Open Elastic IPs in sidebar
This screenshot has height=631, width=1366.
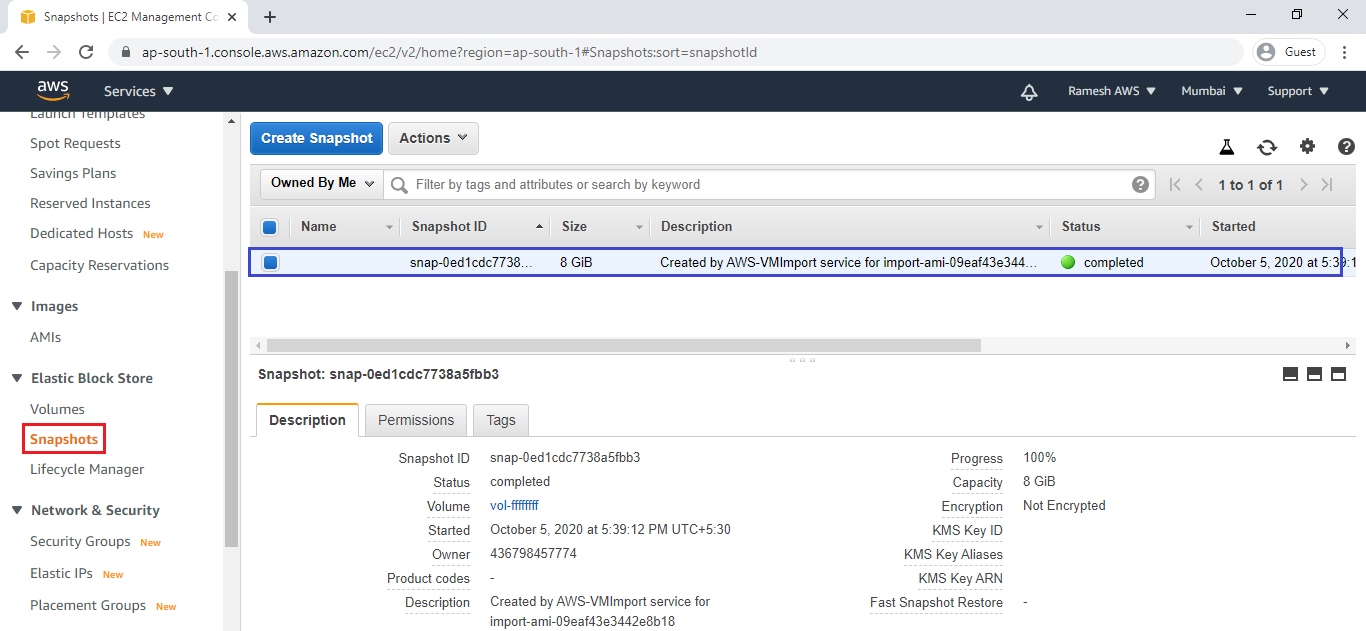[x=61, y=573]
